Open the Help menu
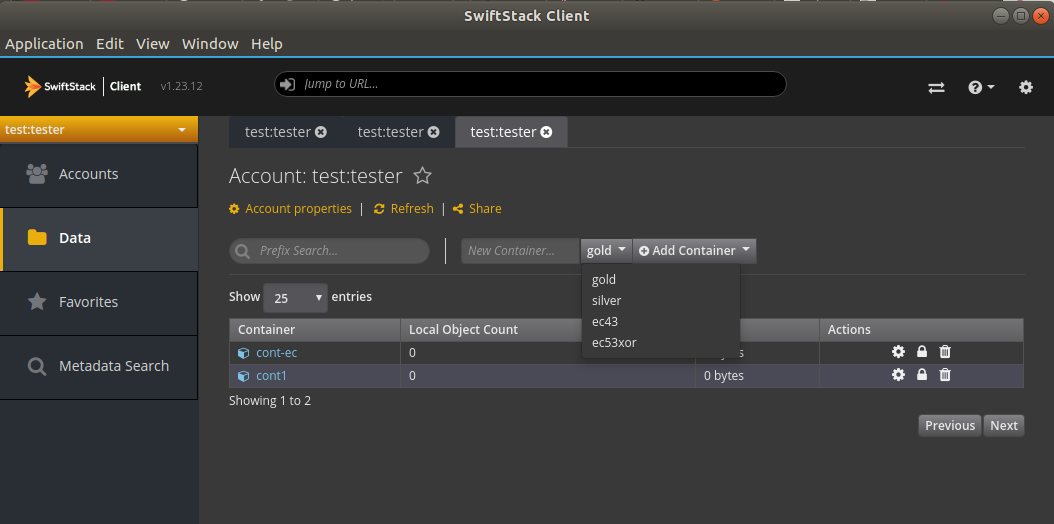Viewport: 1054px width, 524px height. [267, 44]
